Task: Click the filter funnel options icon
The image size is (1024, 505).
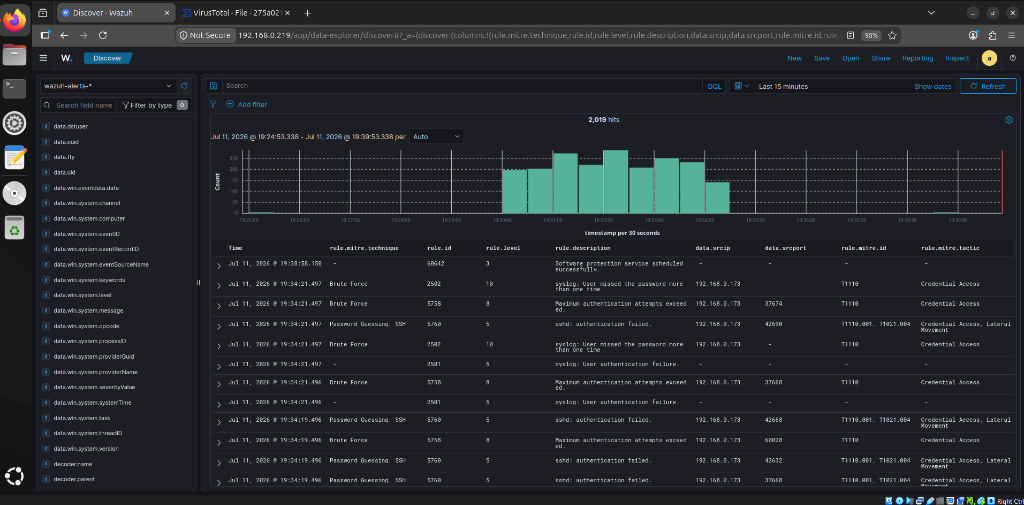Action: [213, 104]
